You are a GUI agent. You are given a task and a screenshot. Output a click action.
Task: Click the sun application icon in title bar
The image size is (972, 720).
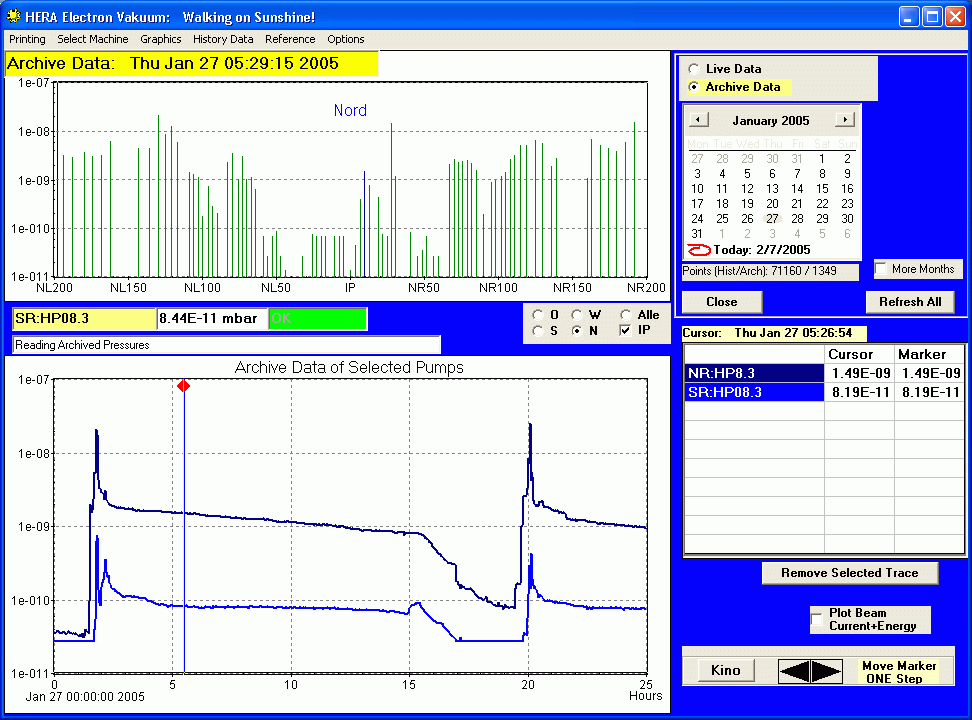tap(13, 16)
